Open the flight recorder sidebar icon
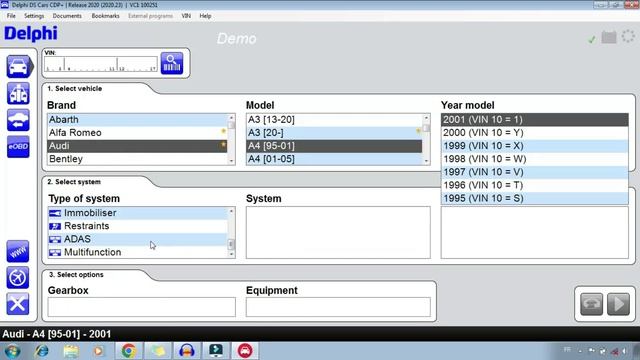 click(18, 278)
